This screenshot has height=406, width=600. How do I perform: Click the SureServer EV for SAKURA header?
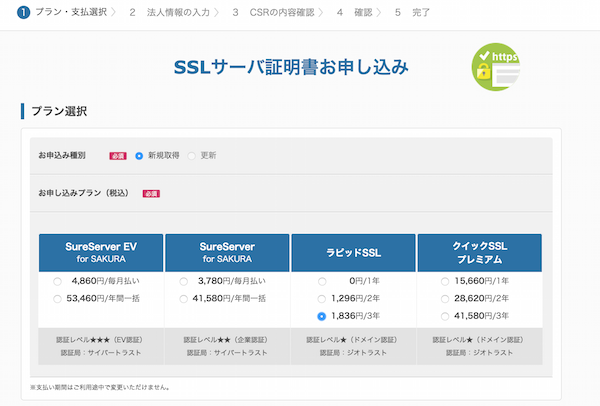point(101,253)
